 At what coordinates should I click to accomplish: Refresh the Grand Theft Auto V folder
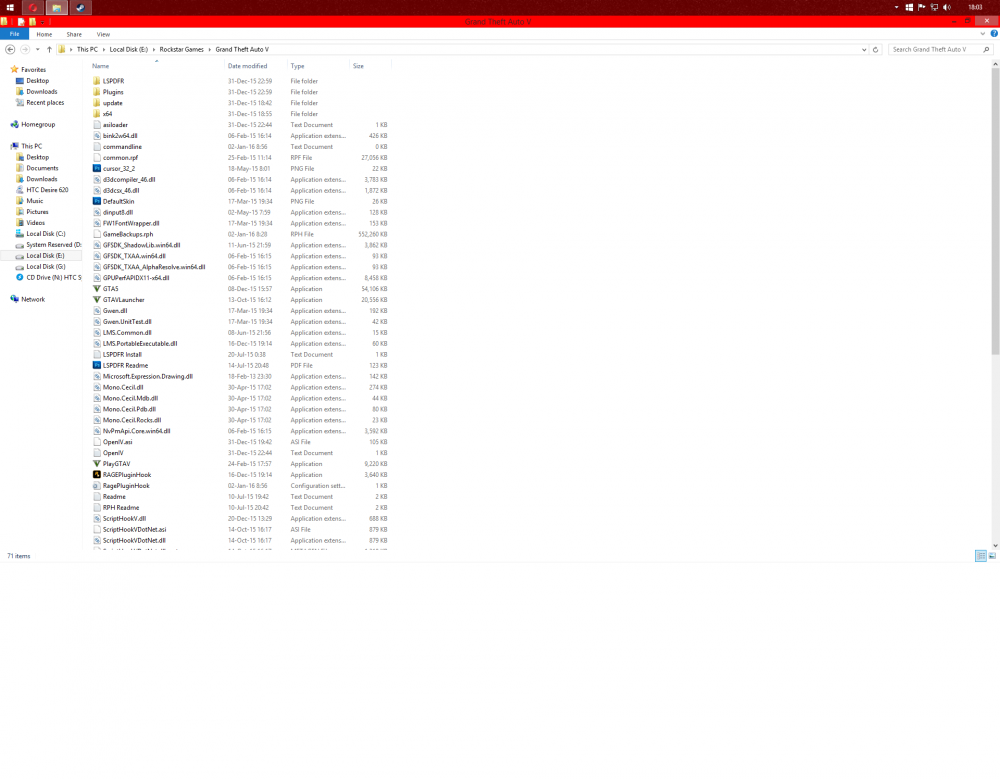pos(876,49)
